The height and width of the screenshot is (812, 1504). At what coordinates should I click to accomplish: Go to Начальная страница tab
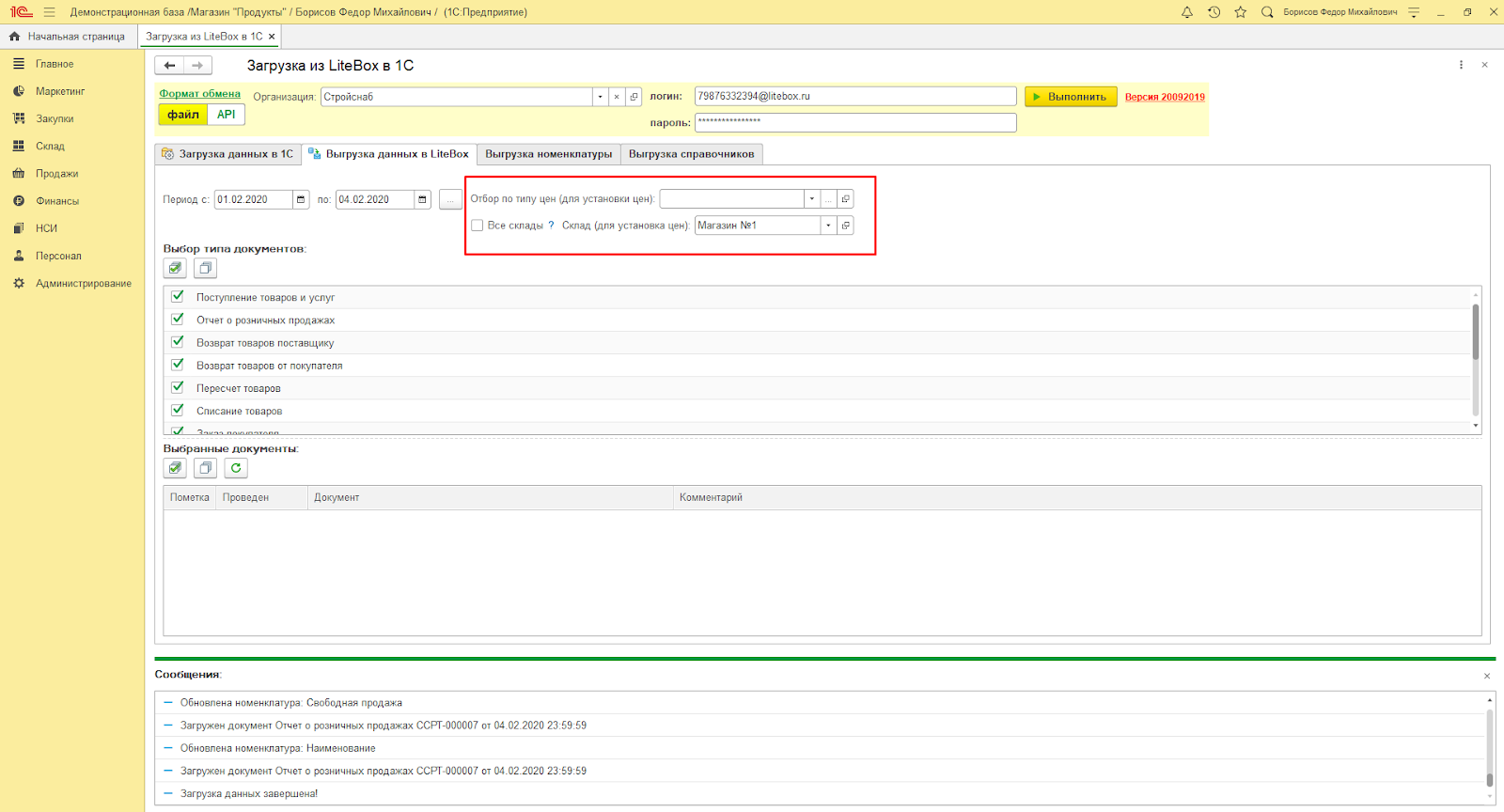(x=68, y=37)
